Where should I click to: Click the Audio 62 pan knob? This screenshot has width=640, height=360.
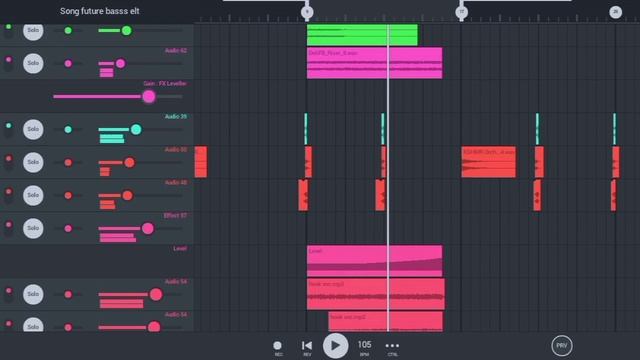coord(68,63)
